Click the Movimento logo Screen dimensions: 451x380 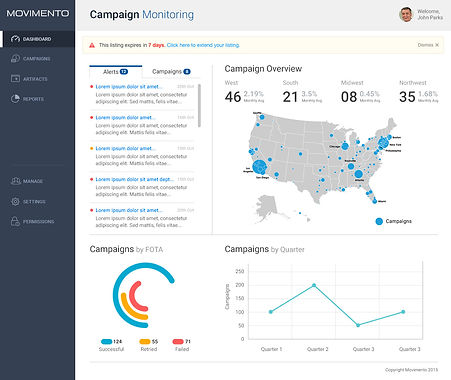(x=38, y=13)
